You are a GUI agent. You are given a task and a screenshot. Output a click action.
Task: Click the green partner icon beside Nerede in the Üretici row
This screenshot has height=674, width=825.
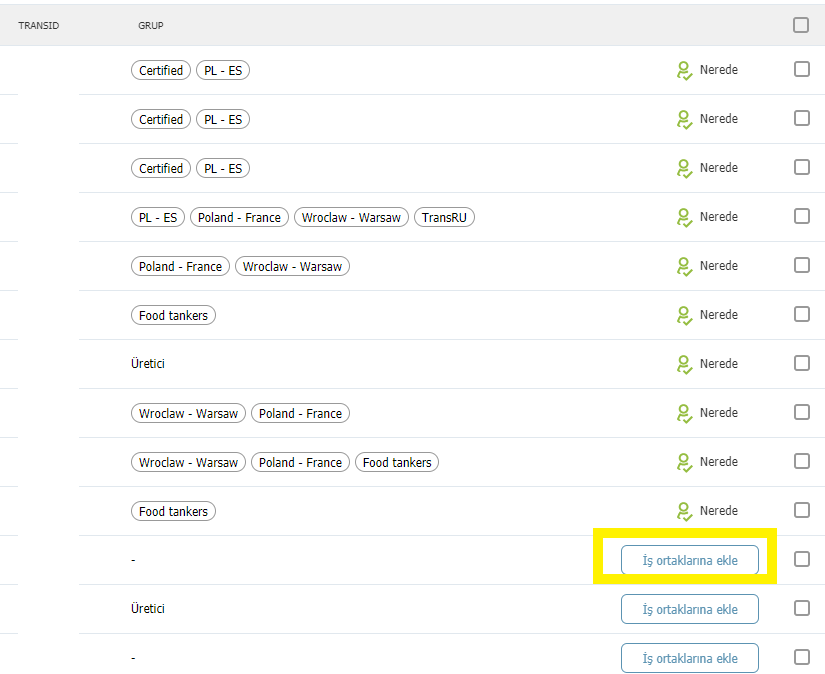(x=684, y=364)
